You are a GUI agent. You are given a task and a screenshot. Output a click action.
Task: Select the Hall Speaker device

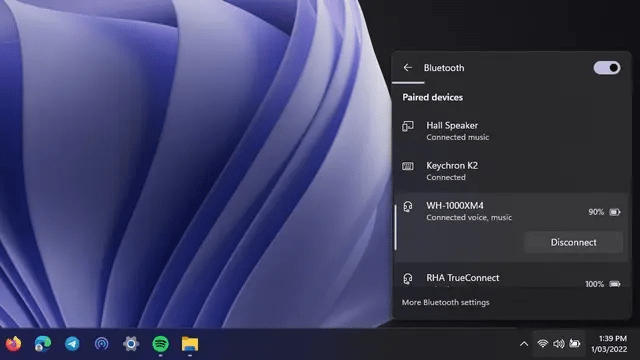point(511,131)
